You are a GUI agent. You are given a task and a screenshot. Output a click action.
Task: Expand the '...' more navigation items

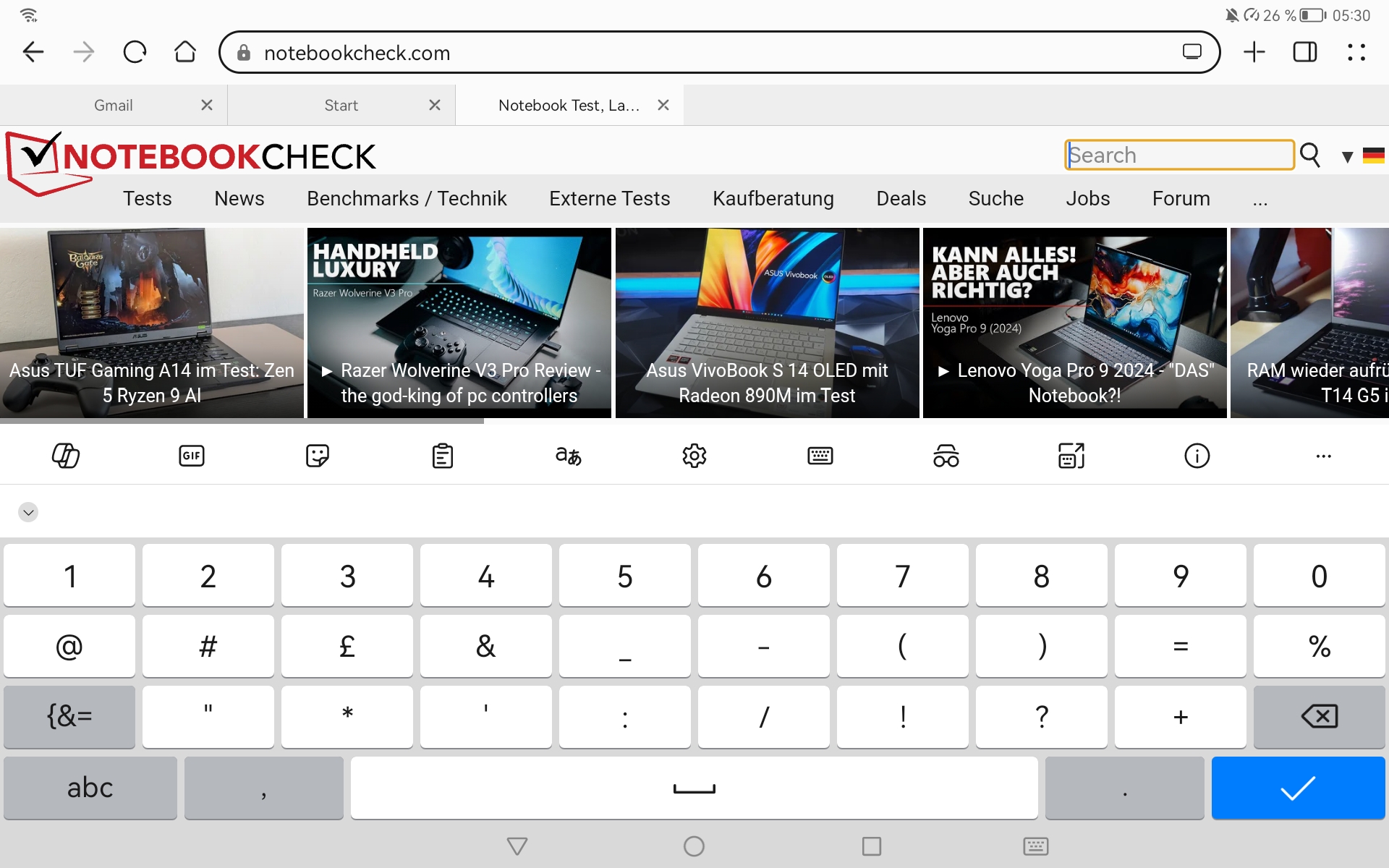tap(1260, 199)
